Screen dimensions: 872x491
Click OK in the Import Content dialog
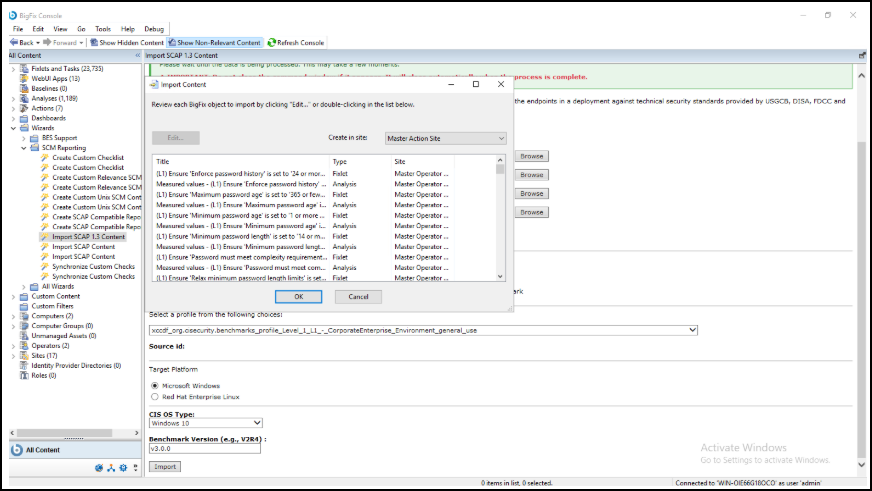coord(299,297)
